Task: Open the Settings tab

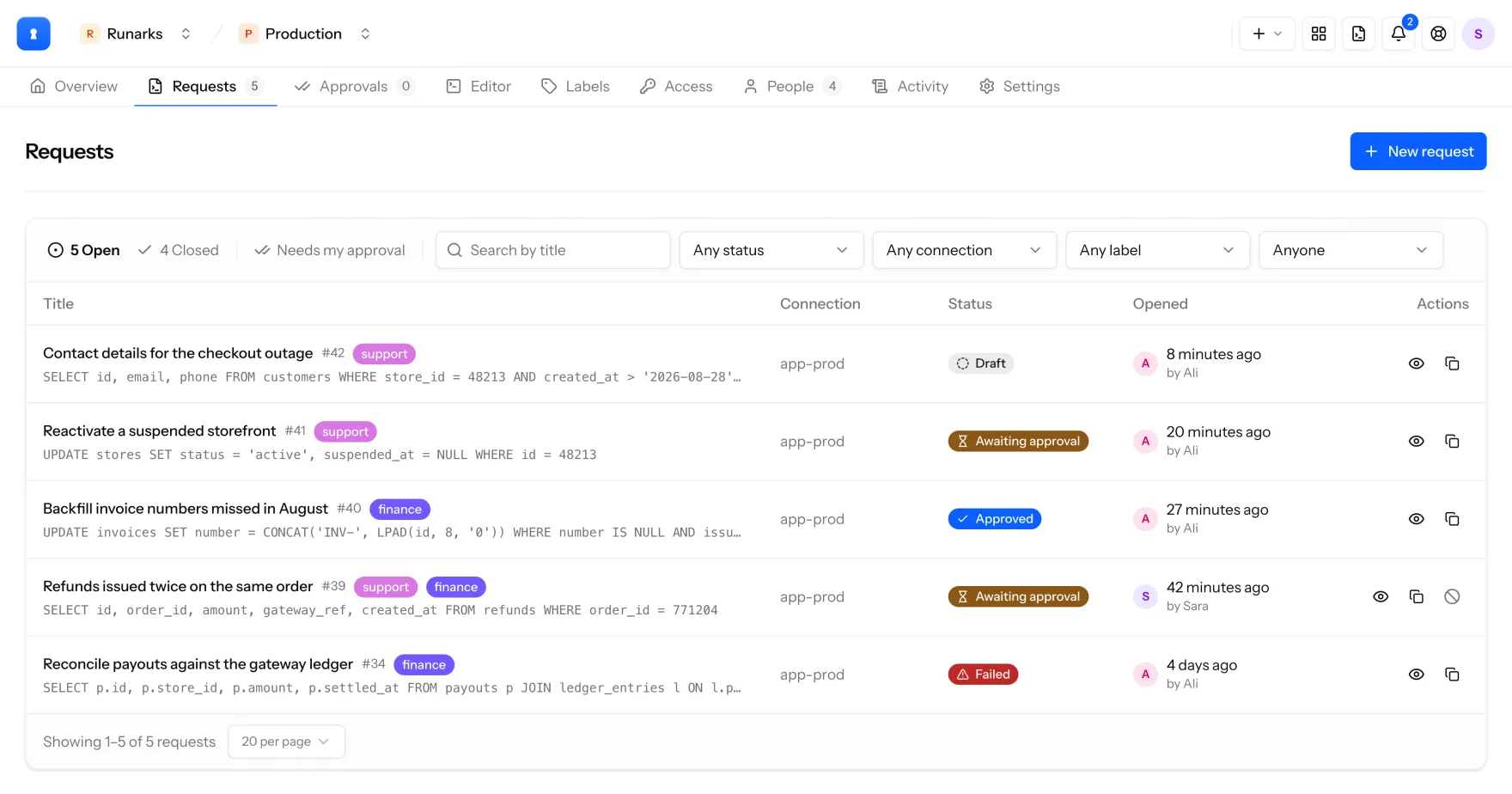Action: point(1020,86)
